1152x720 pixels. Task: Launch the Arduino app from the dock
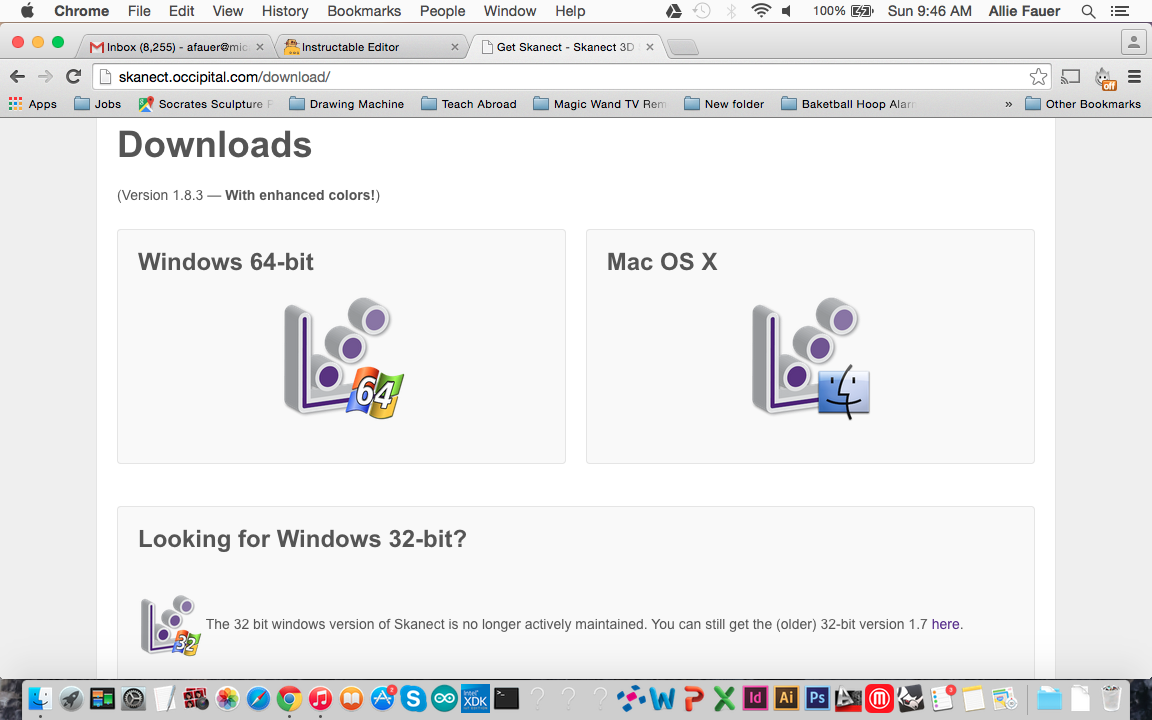pyautogui.click(x=444, y=698)
